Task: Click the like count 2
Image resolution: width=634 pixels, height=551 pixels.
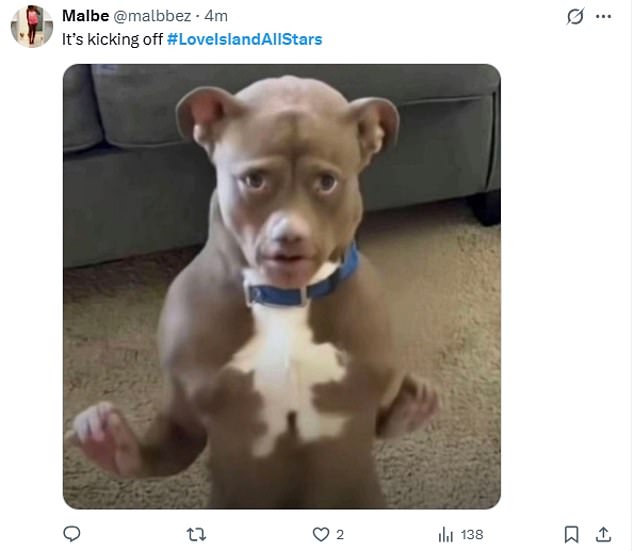Action: (x=340, y=535)
